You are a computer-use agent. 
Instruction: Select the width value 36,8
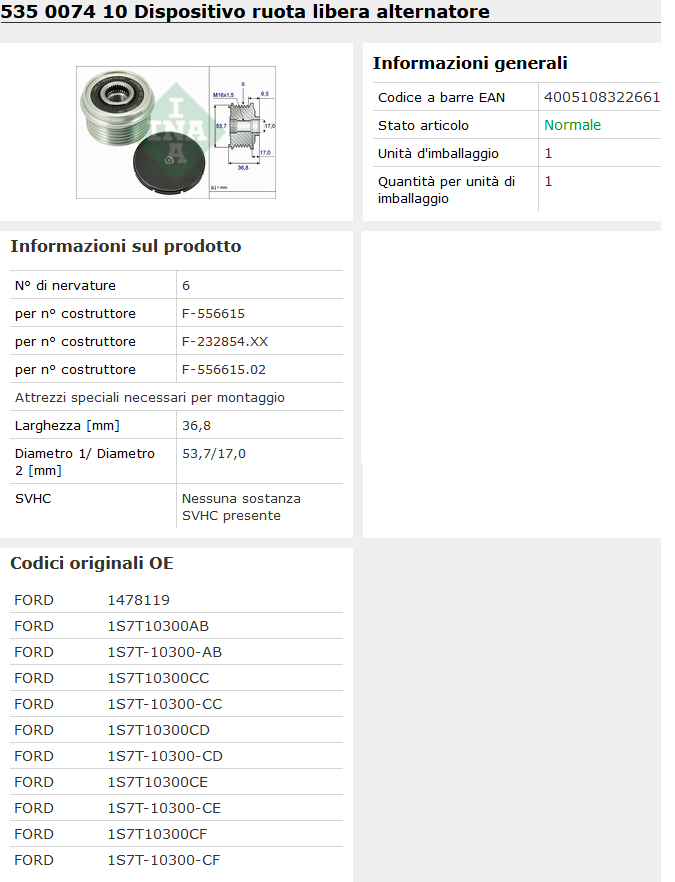coord(196,426)
